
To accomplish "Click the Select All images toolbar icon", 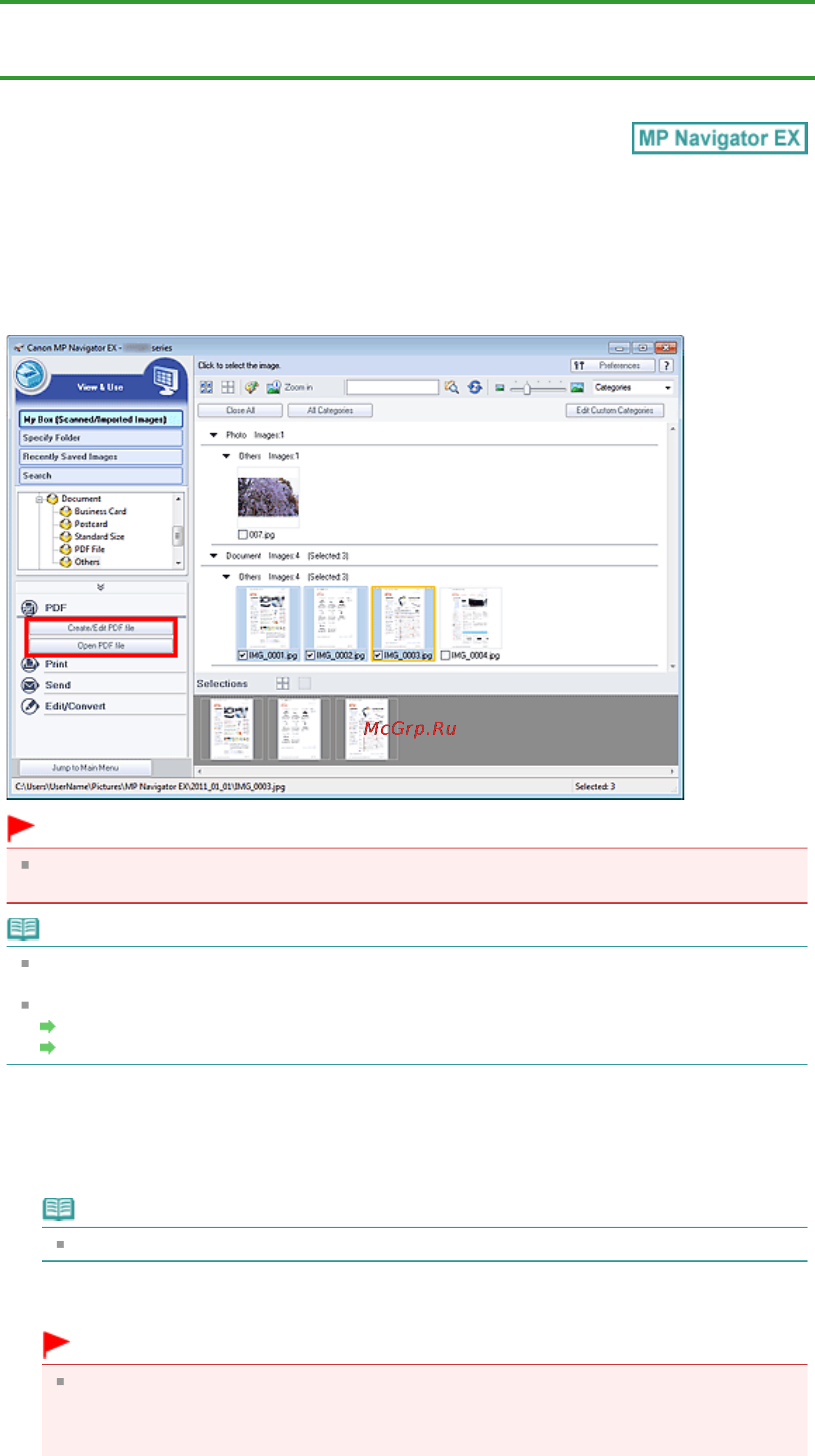I will [206, 387].
